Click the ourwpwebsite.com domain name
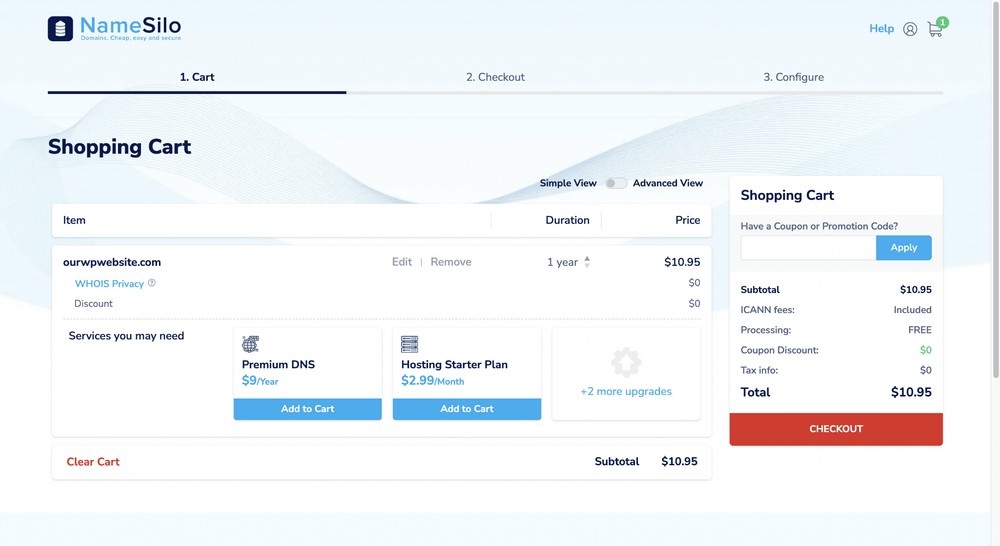The height and width of the screenshot is (546, 1000). [112, 262]
